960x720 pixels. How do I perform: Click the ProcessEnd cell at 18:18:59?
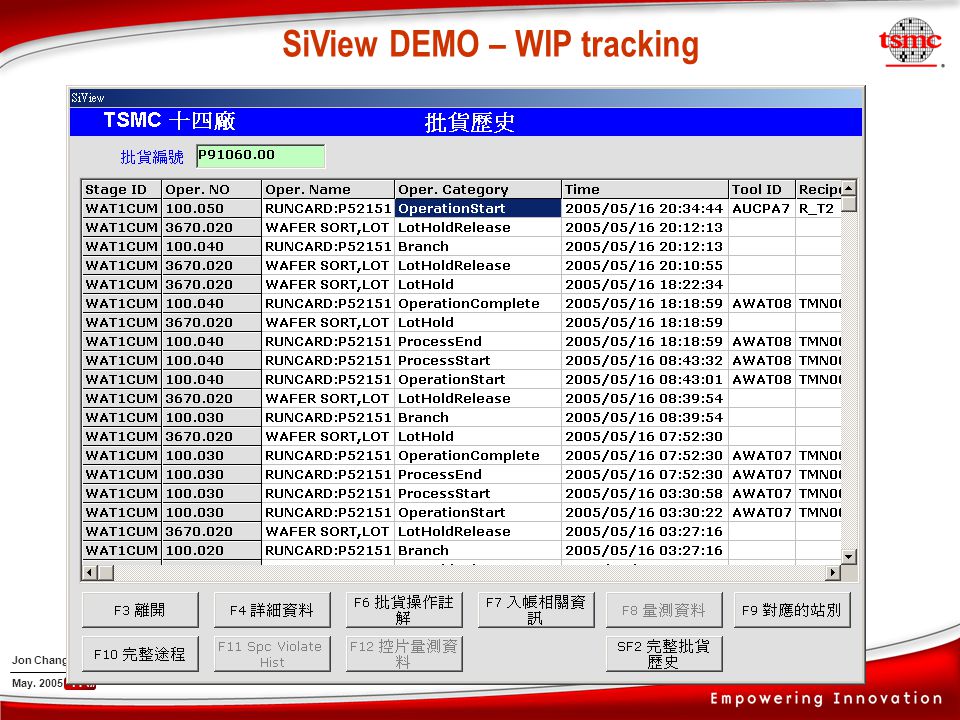pyautogui.click(x=478, y=341)
